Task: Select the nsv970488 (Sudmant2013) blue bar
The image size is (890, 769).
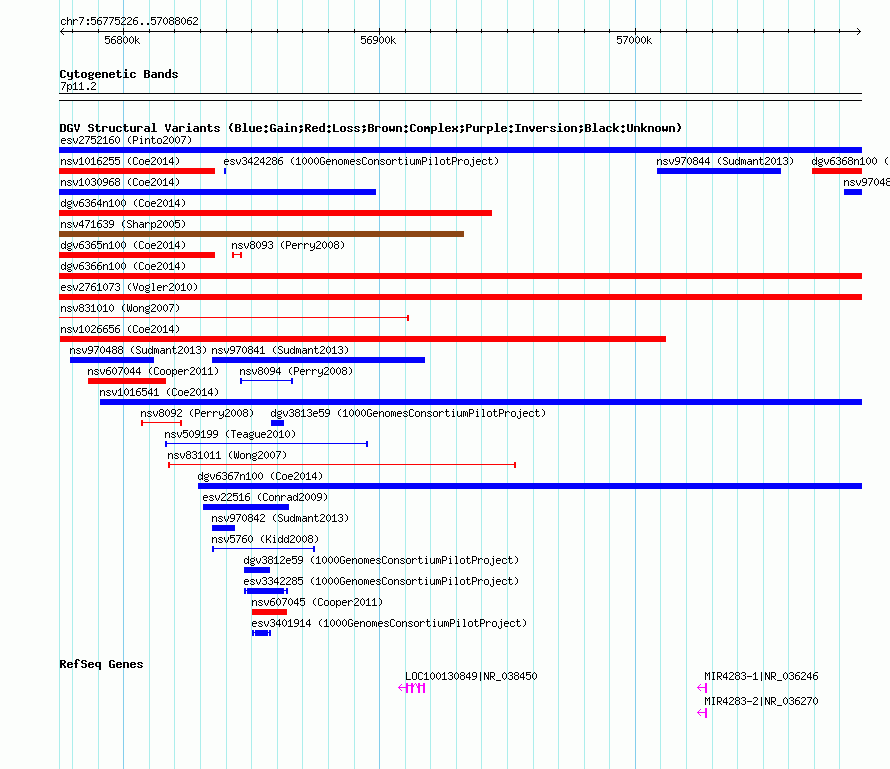Action: (112, 360)
